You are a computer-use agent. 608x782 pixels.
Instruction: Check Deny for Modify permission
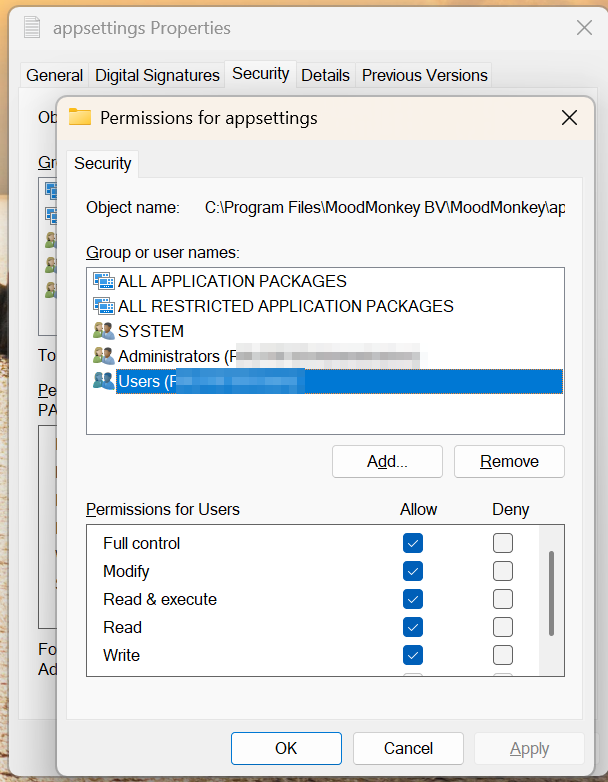pos(503,571)
